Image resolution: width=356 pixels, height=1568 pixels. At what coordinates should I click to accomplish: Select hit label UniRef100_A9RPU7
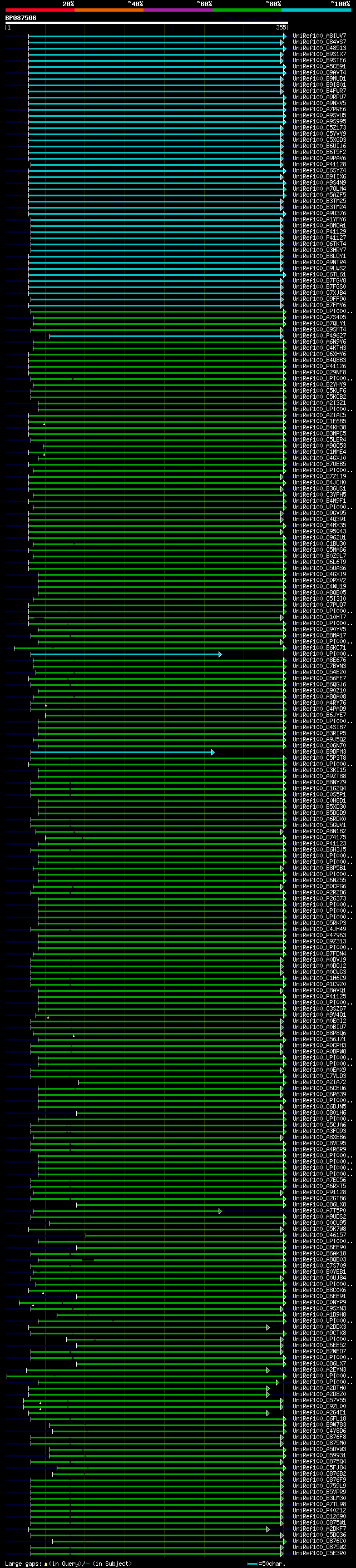[319, 97]
